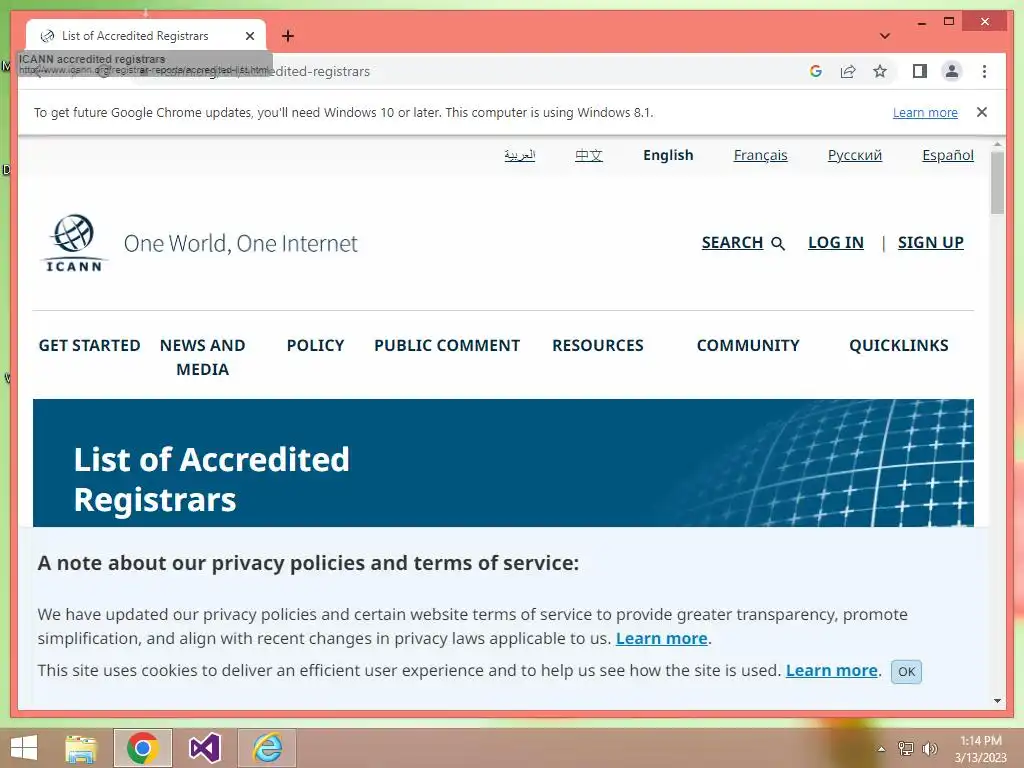
Task: Close the List of Accredited Registrars tab
Action: (249, 36)
